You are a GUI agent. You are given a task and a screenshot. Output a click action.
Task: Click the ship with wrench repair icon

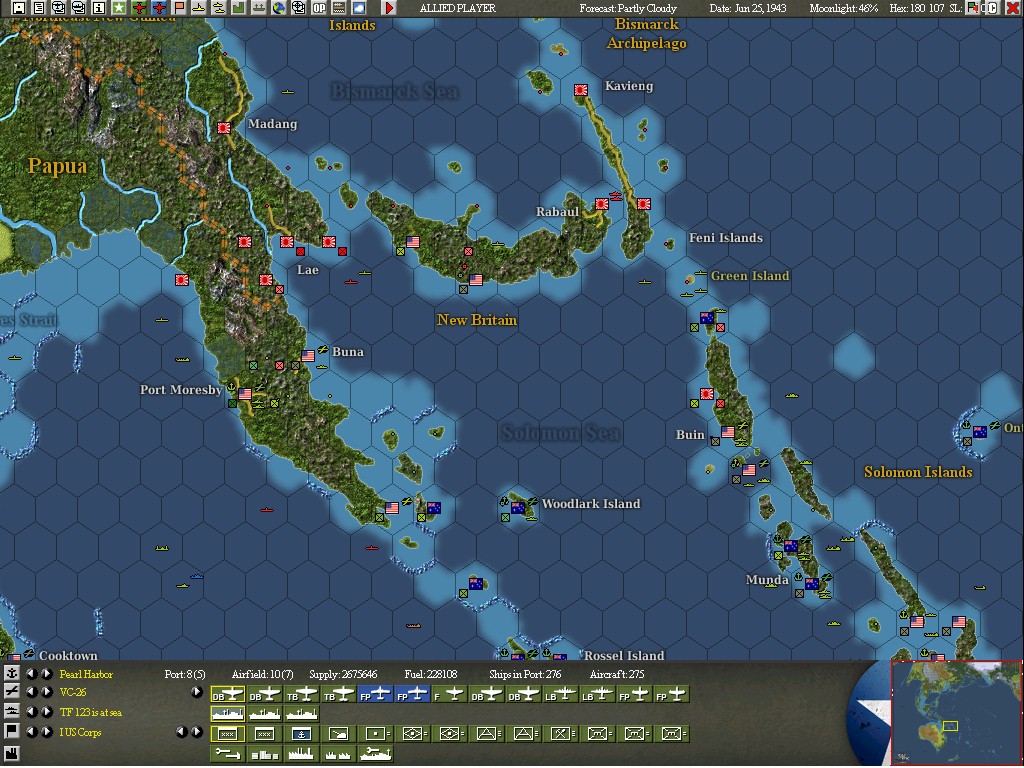pyautogui.click(x=376, y=754)
